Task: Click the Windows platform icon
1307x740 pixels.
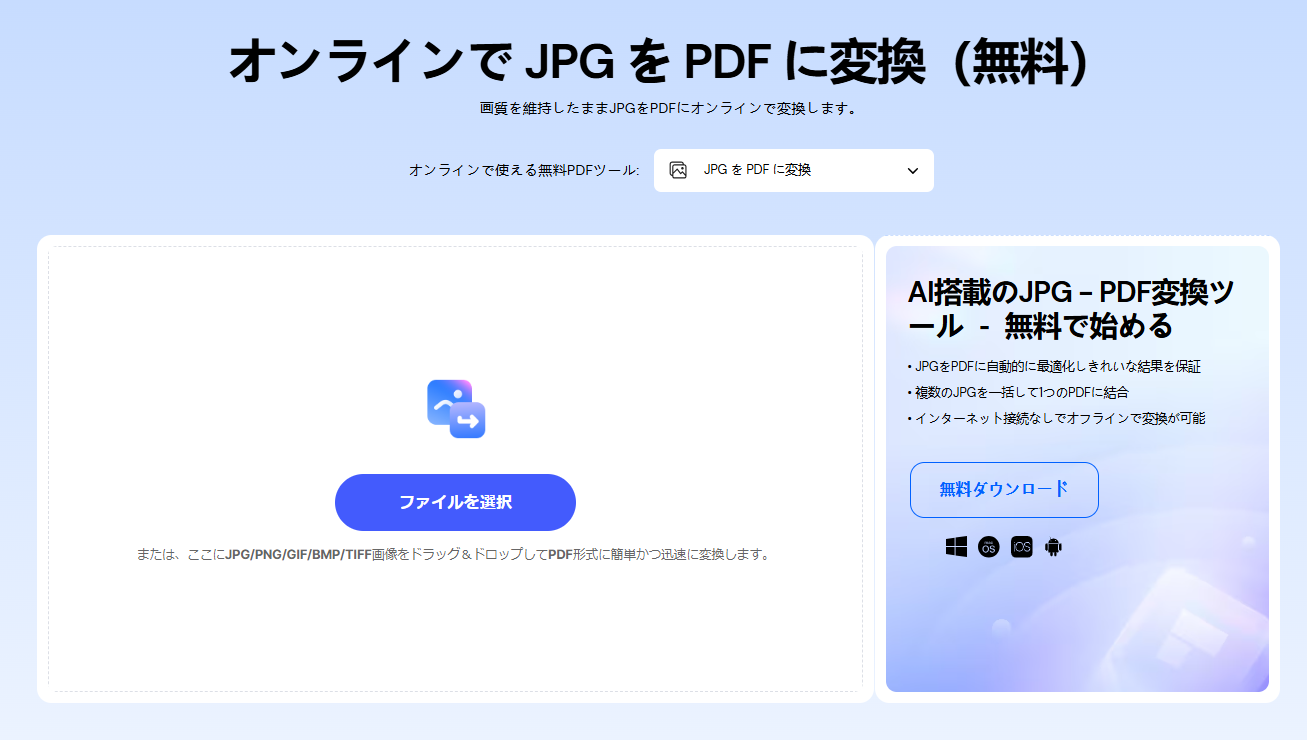Action: pos(956,547)
